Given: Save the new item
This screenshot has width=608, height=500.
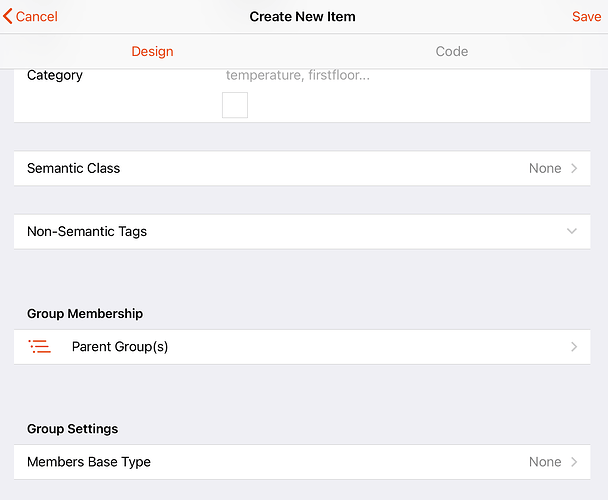Looking at the screenshot, I should click(x=586, y=17).
